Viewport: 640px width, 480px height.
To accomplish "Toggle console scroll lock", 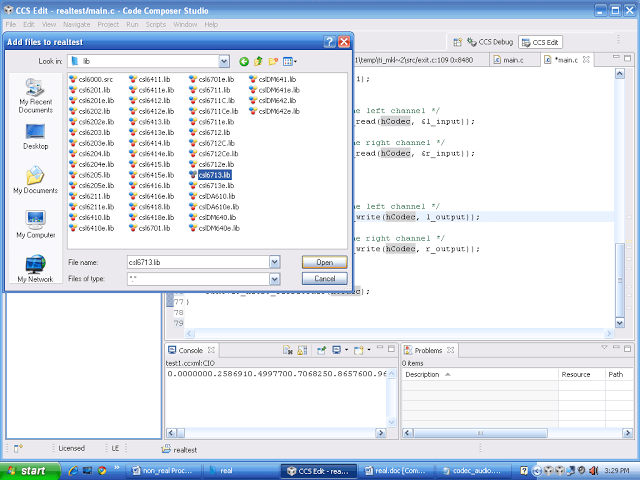I will click(302, 350).
